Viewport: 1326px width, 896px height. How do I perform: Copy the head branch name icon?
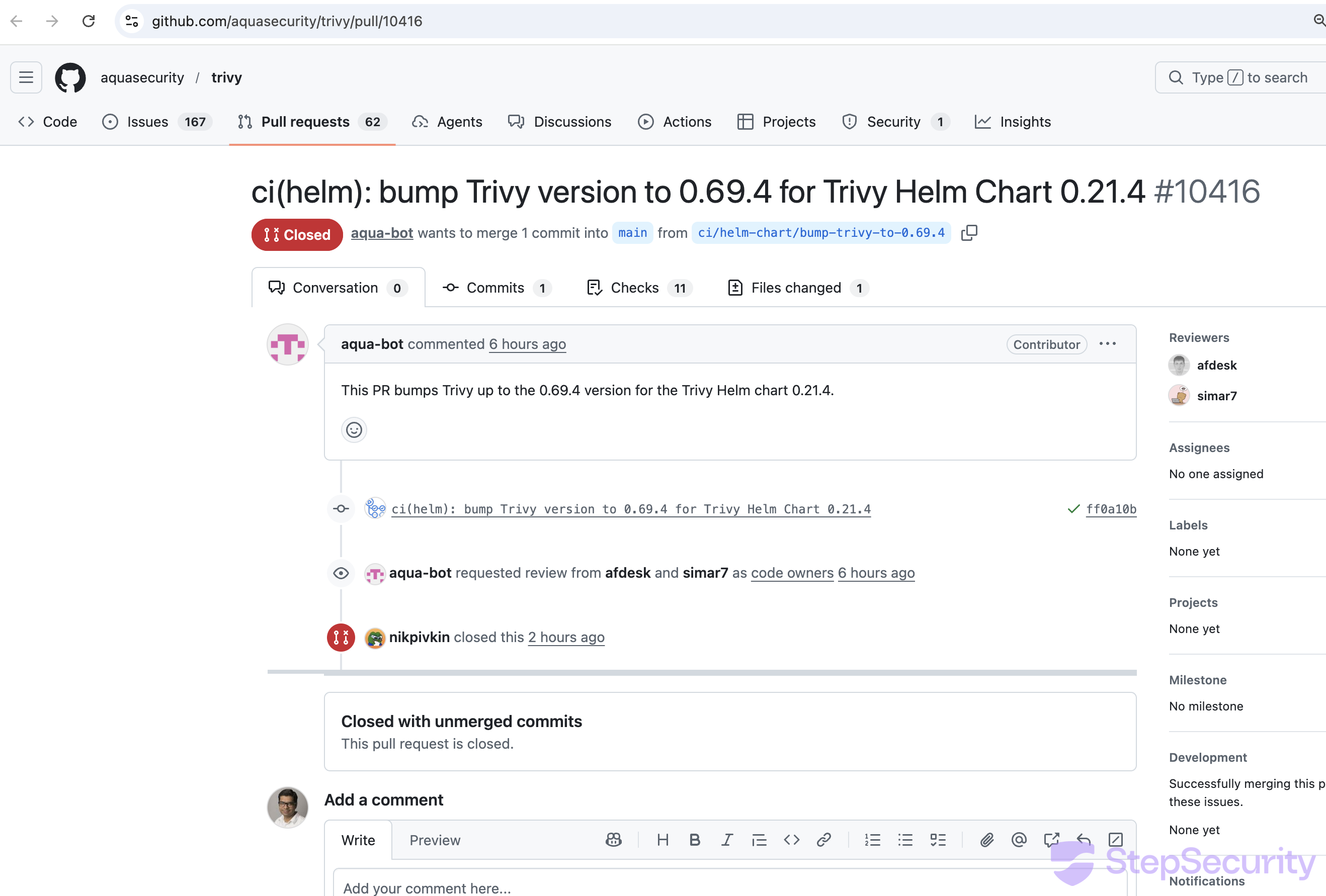click(969, 233)
